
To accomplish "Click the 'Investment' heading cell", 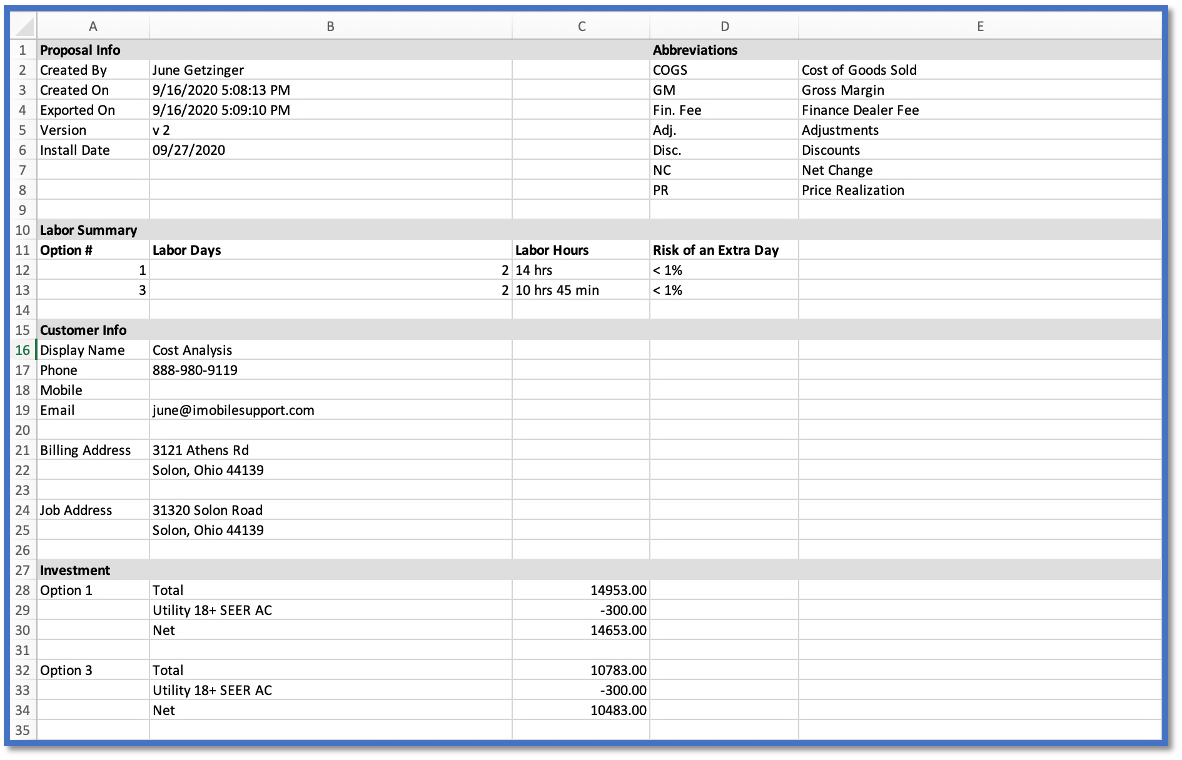I will point(93,570).
